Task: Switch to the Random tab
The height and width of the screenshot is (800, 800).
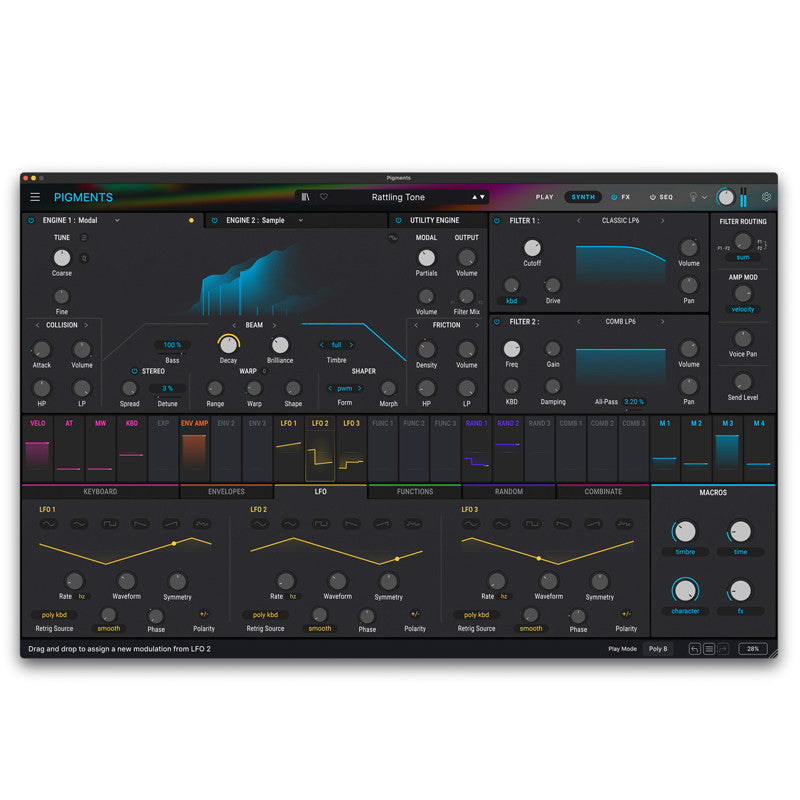Action: coord(509,491)
